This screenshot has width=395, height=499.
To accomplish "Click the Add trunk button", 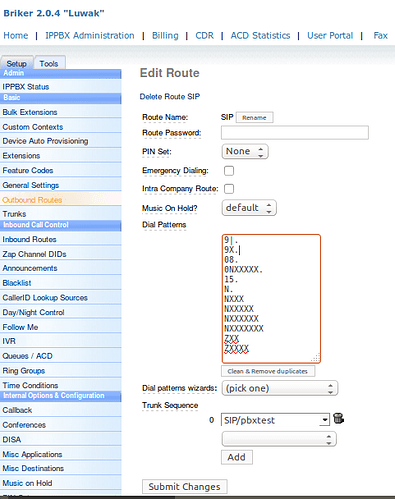I will [x=237, y=457].
